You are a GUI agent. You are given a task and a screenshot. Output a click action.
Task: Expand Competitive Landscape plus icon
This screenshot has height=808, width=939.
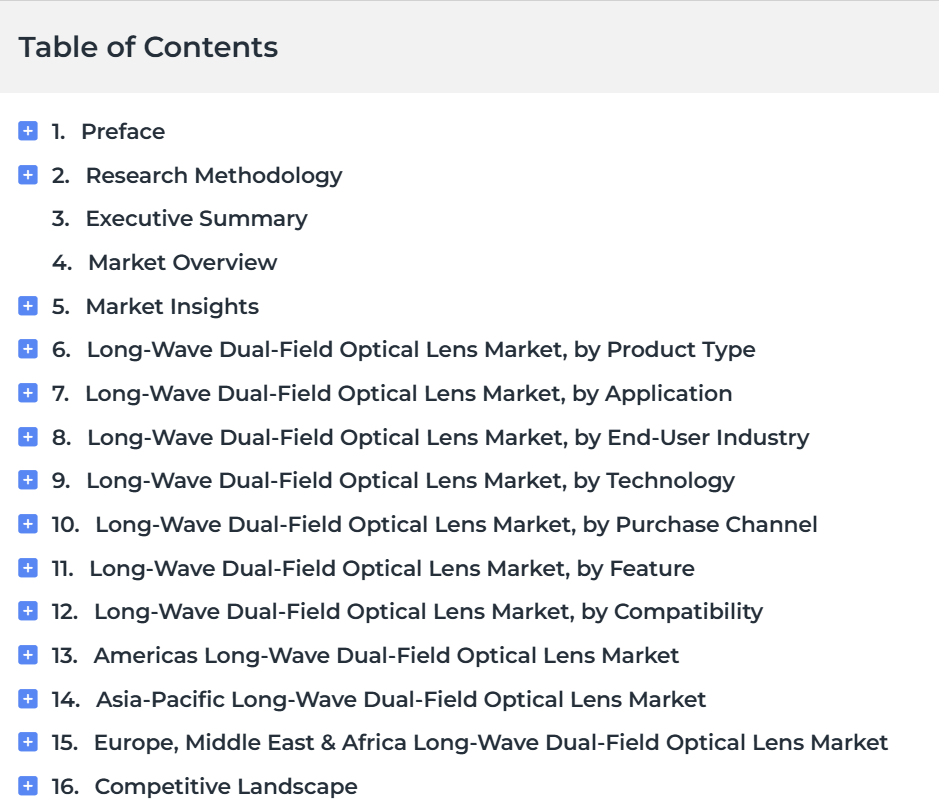point(28,786)
